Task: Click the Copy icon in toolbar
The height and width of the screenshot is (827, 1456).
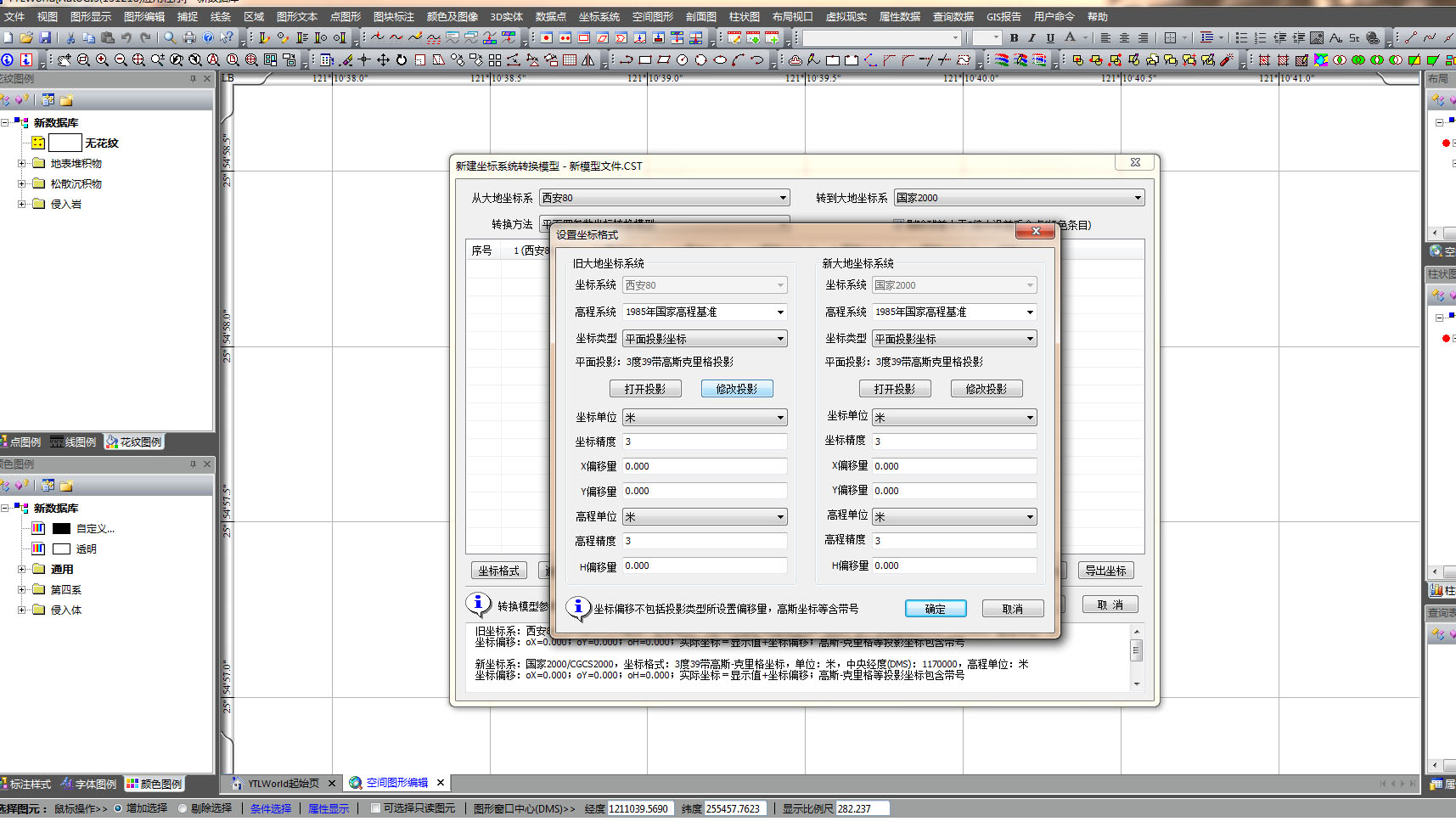Action: point(89,37)
